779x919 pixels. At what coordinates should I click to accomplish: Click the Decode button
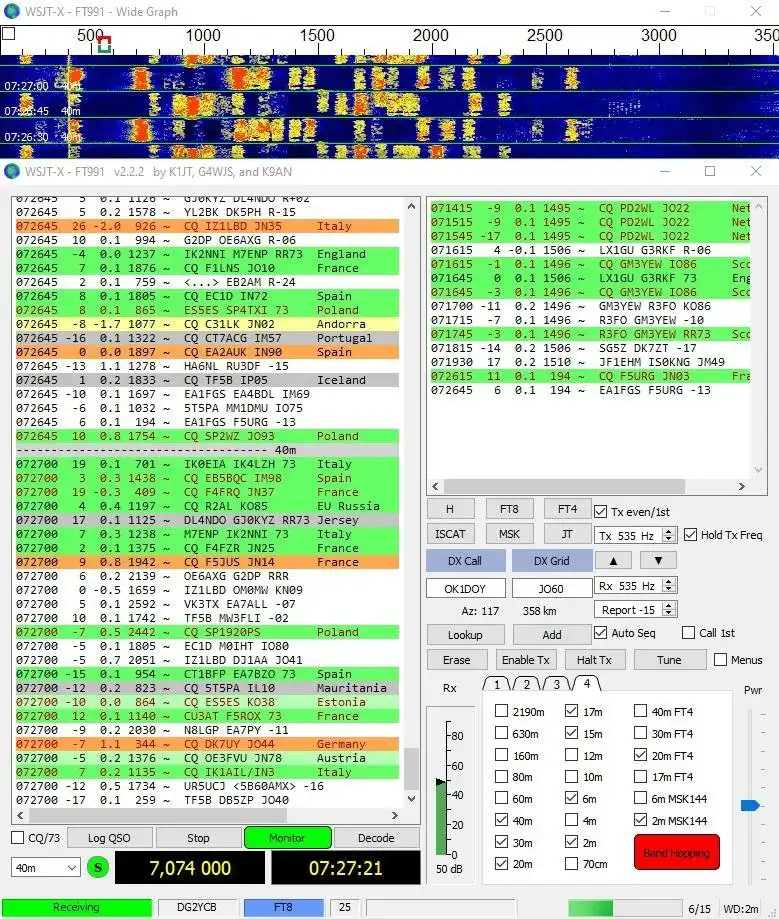pos(376,838)
